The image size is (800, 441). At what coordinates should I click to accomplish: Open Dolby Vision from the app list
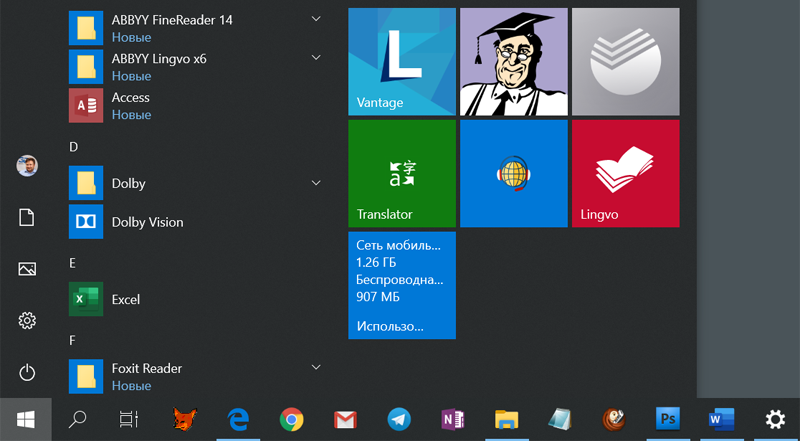click(x=147, y=222)
